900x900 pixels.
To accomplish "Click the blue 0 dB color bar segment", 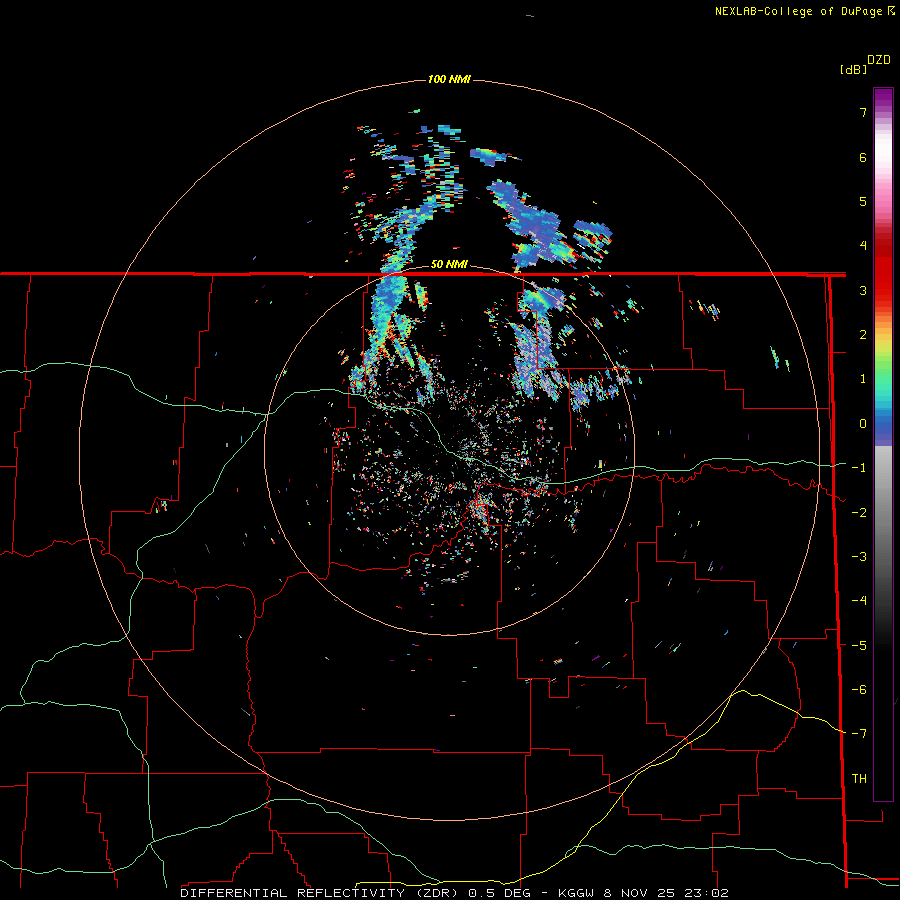I will 883,425.
